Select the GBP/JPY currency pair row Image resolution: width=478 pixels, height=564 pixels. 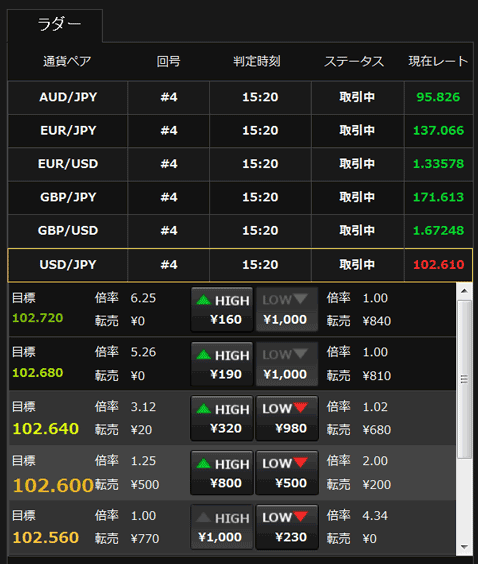pos(240,197)
